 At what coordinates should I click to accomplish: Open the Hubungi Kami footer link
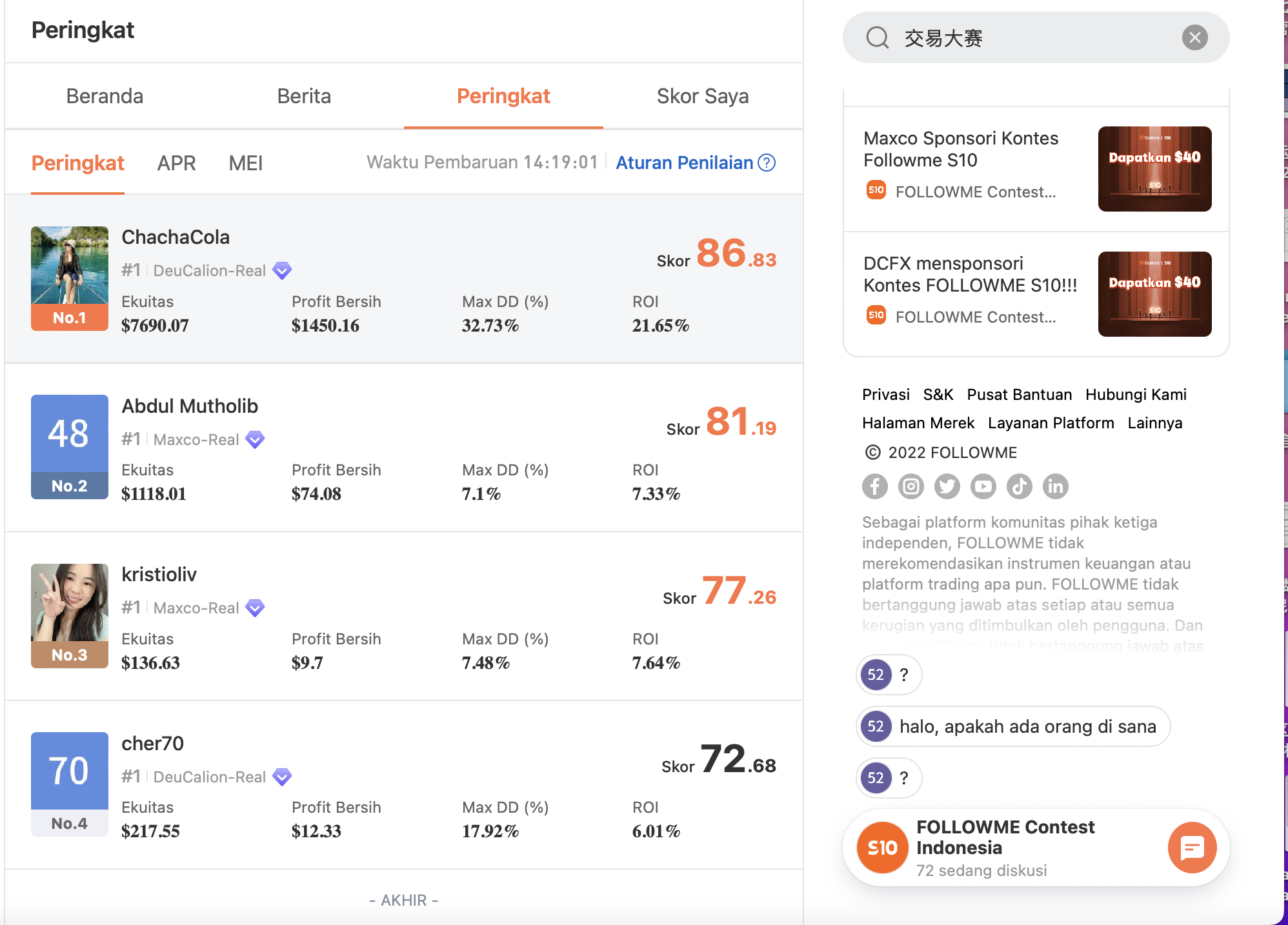[x=1136, y=394]
